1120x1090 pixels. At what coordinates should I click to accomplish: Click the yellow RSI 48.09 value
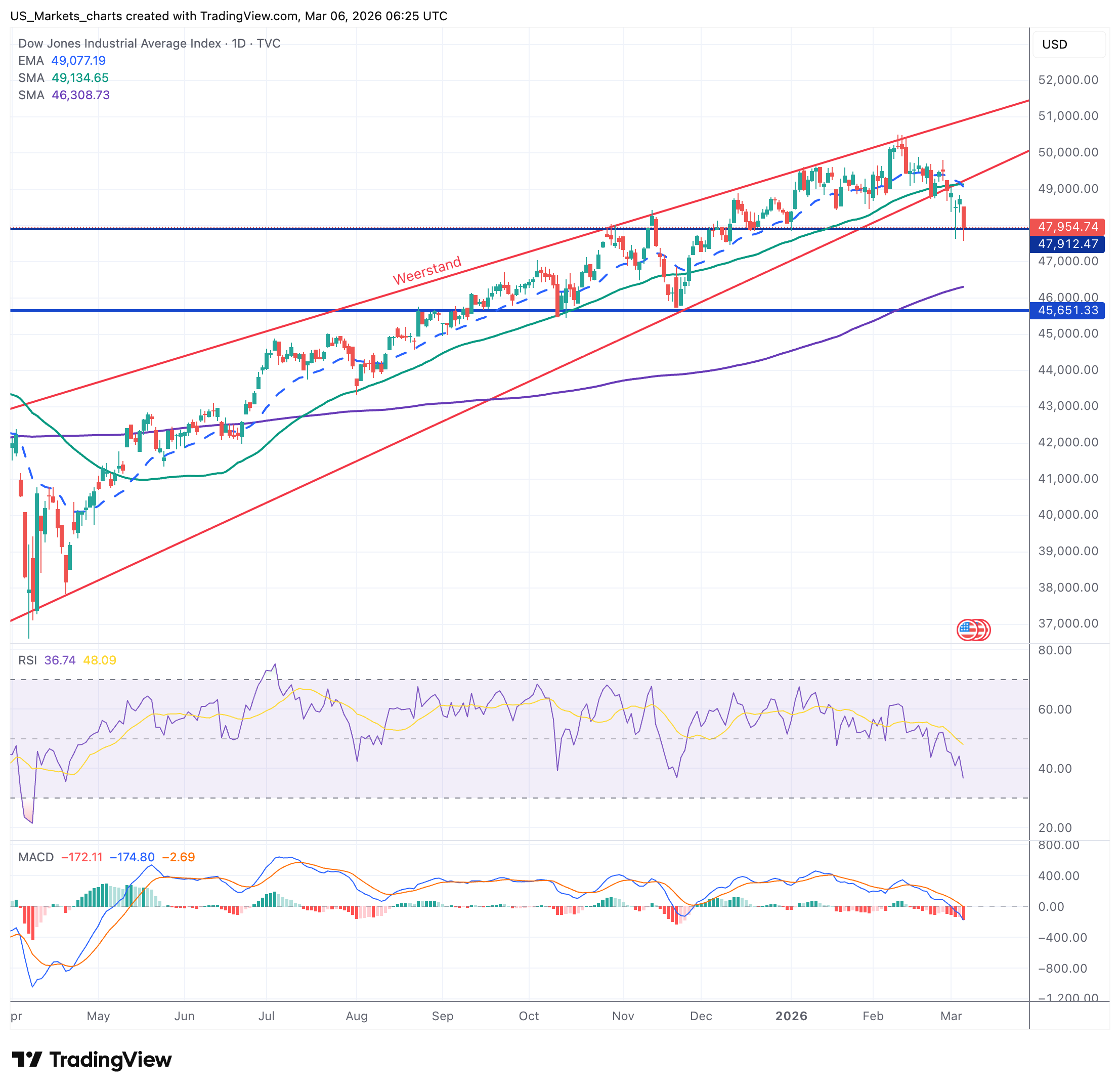point(100,660)
